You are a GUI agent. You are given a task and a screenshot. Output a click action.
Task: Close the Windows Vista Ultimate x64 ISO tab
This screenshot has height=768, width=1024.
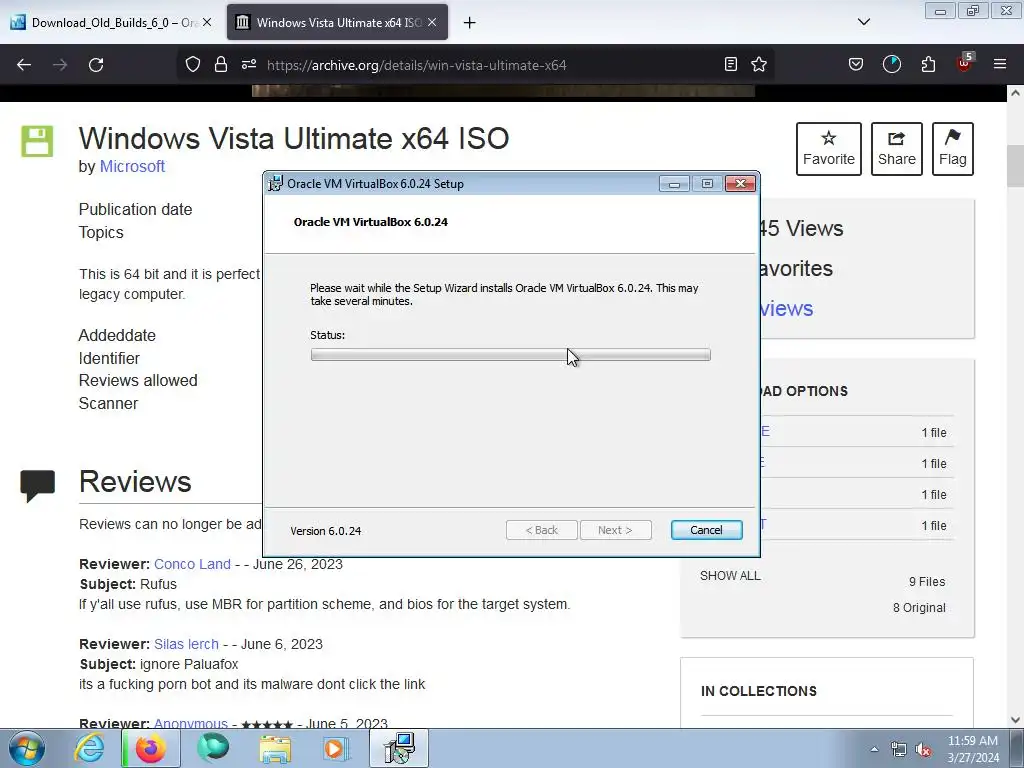click(x=432, y=22)
